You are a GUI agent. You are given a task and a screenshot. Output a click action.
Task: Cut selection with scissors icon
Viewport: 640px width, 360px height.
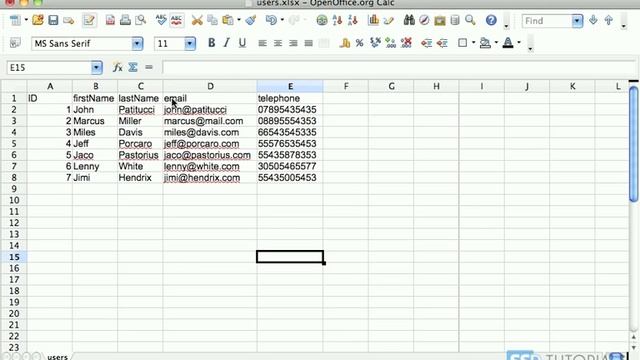click(x=197, y=20)
